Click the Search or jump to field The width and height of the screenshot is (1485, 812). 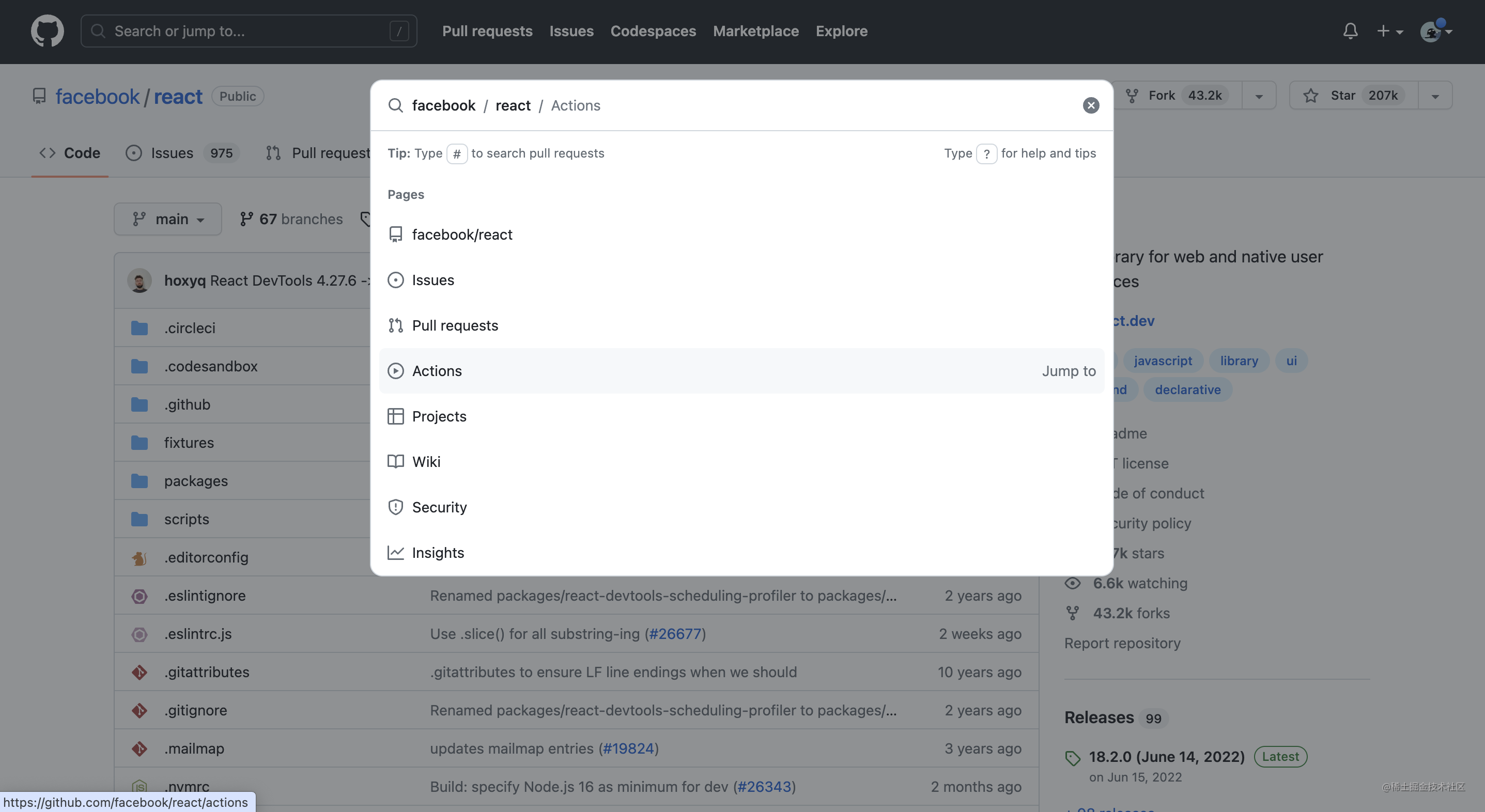pyautogui.click(x=248, y=30)
